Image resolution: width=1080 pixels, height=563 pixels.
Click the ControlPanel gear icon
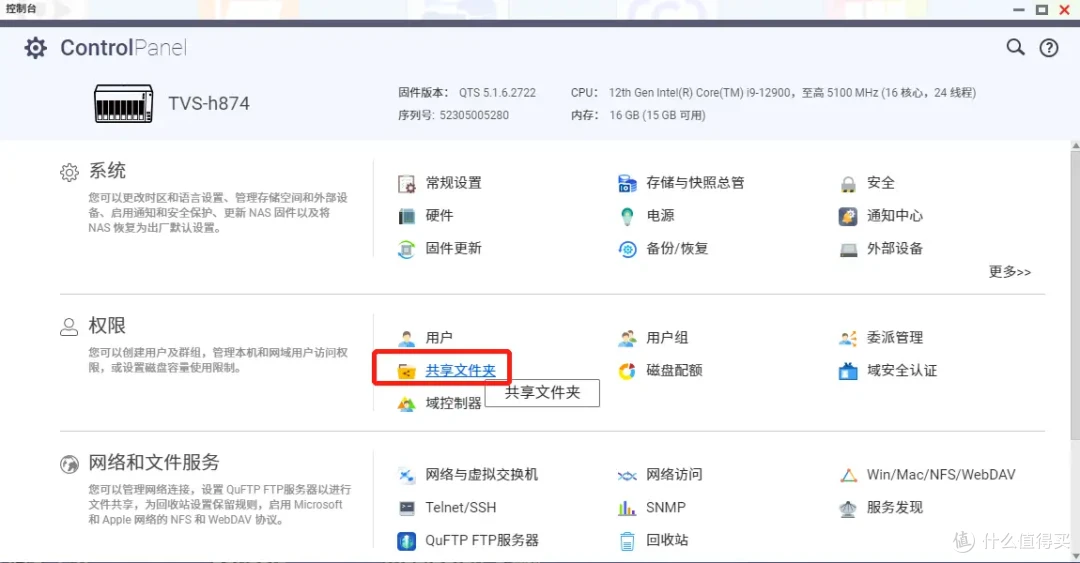pos(35,48)
